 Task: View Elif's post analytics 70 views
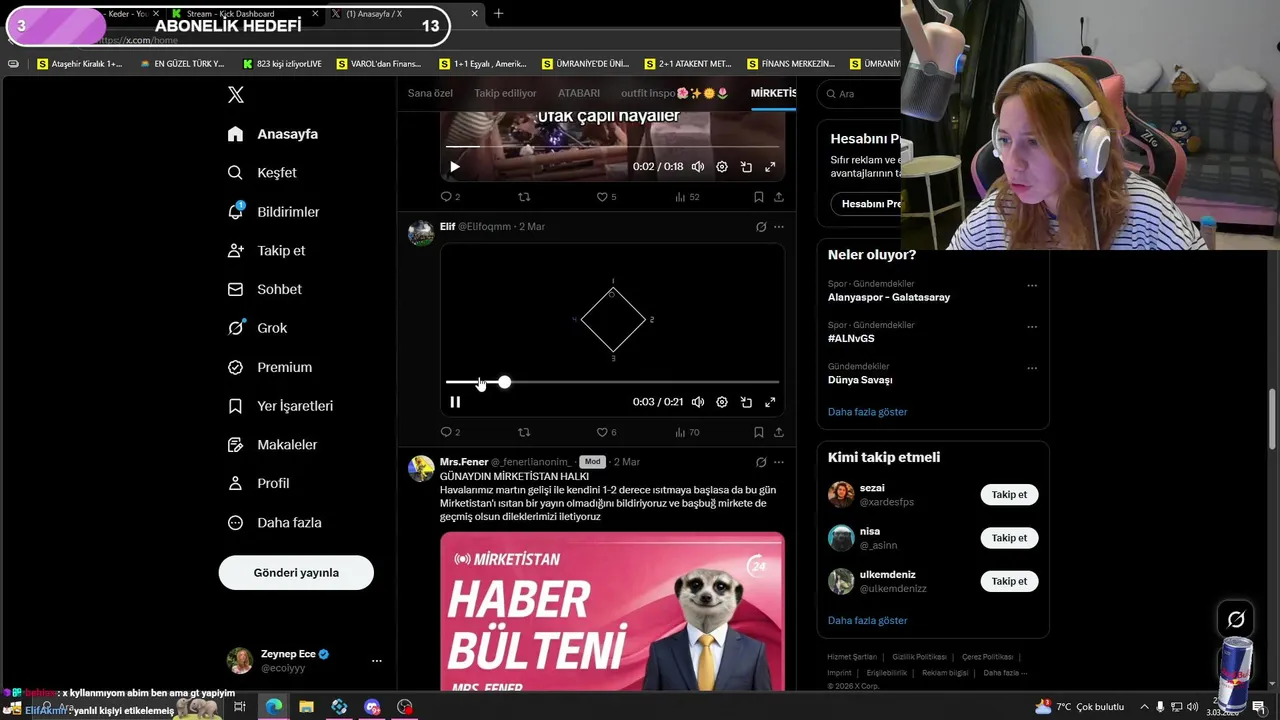click(687, 432)
